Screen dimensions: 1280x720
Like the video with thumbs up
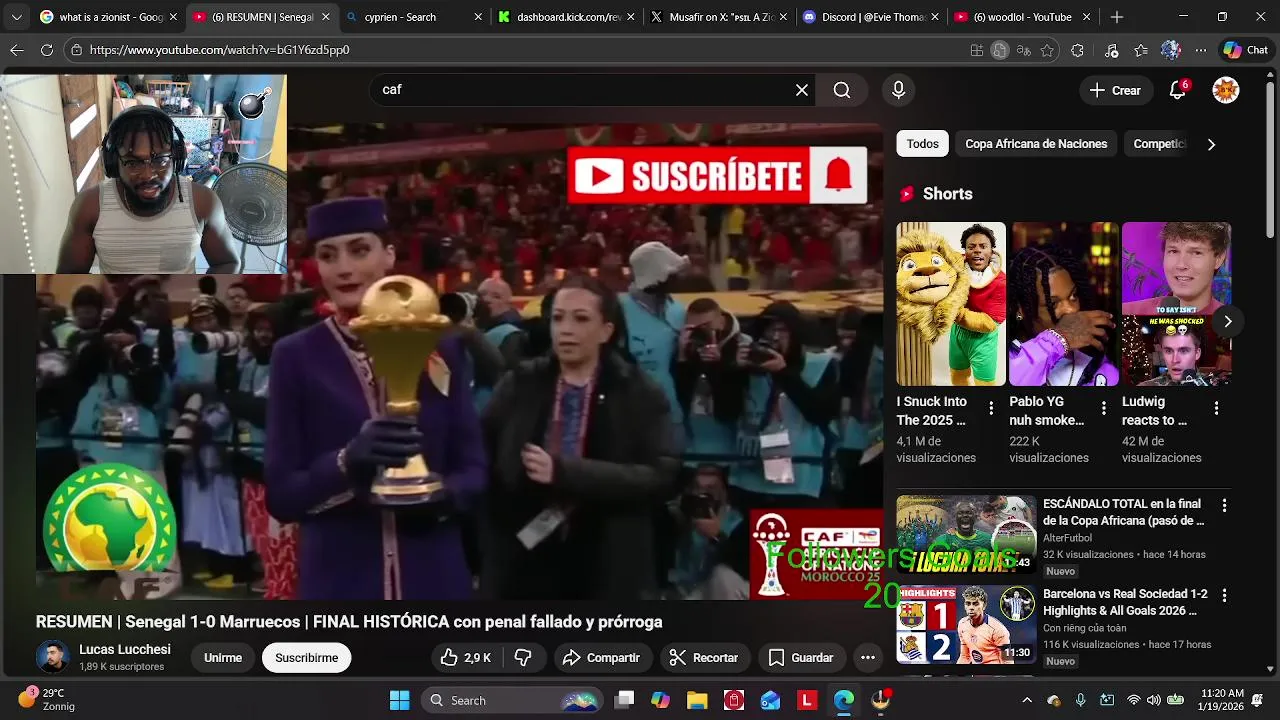coord(465,657)
